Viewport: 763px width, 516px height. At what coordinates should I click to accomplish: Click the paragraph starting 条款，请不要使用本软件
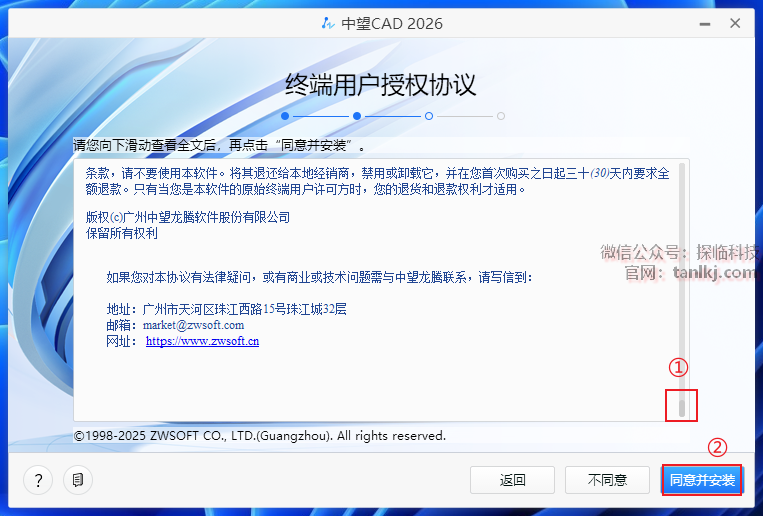click(378, 181)
